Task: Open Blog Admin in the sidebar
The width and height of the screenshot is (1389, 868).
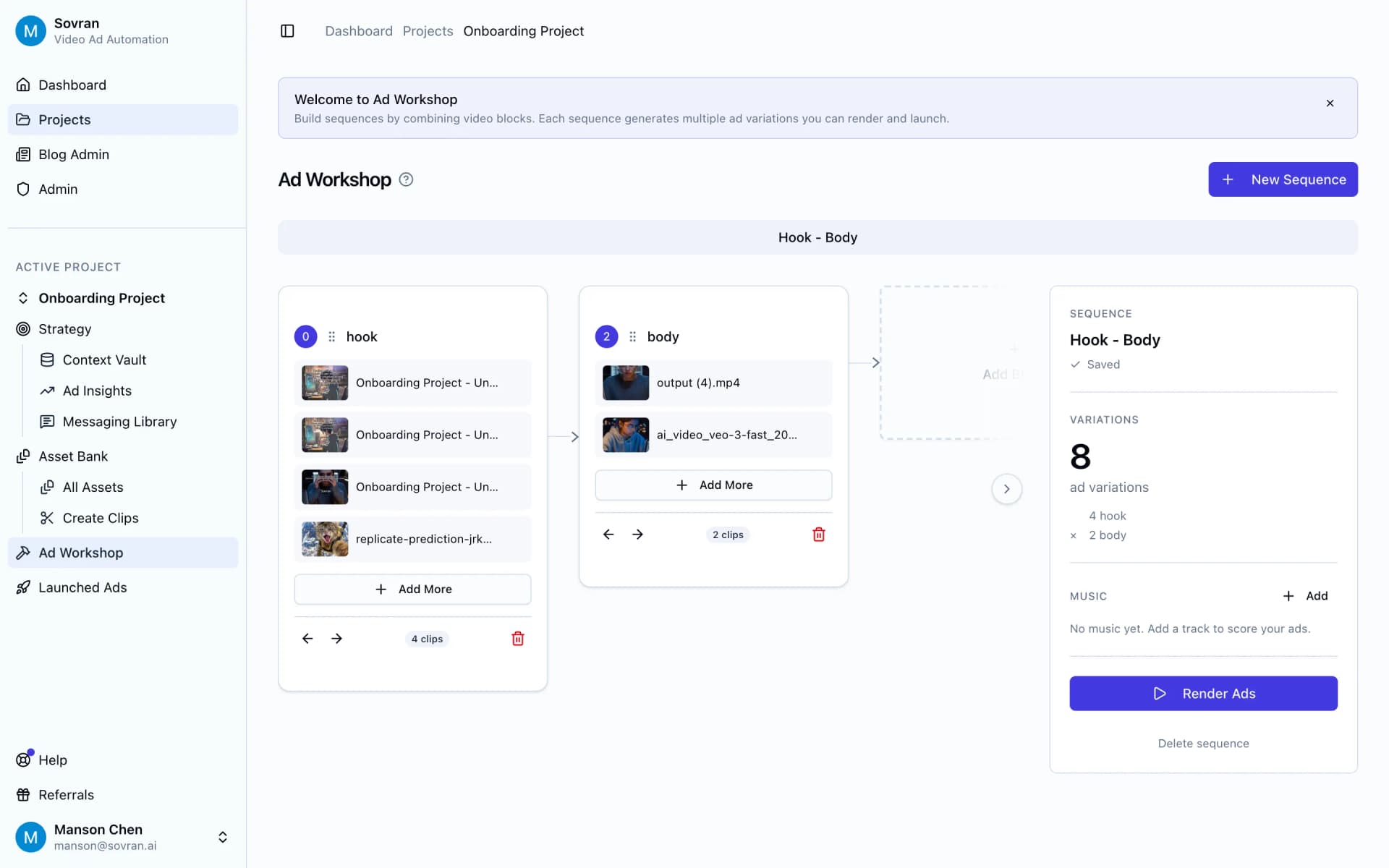Action: point(123,154)
